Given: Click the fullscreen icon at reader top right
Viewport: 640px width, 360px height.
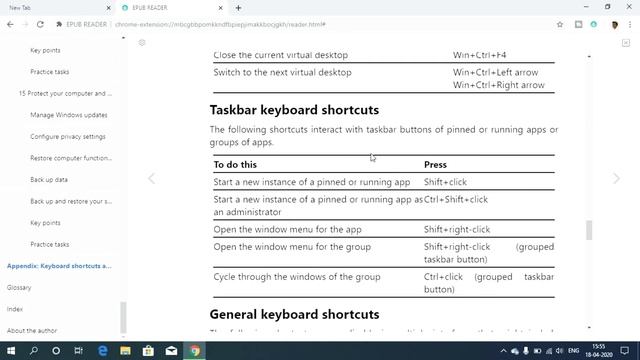Looking at the screenshot, I should (x=626, y=43).
